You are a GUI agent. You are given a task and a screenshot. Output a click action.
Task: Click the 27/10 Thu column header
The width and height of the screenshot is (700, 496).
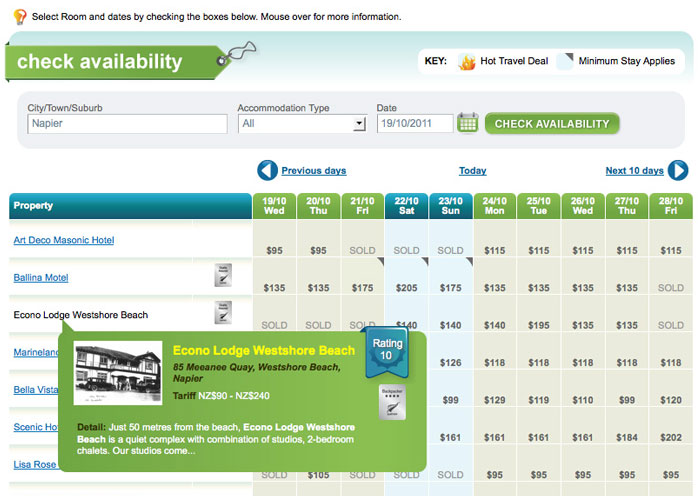627,206
